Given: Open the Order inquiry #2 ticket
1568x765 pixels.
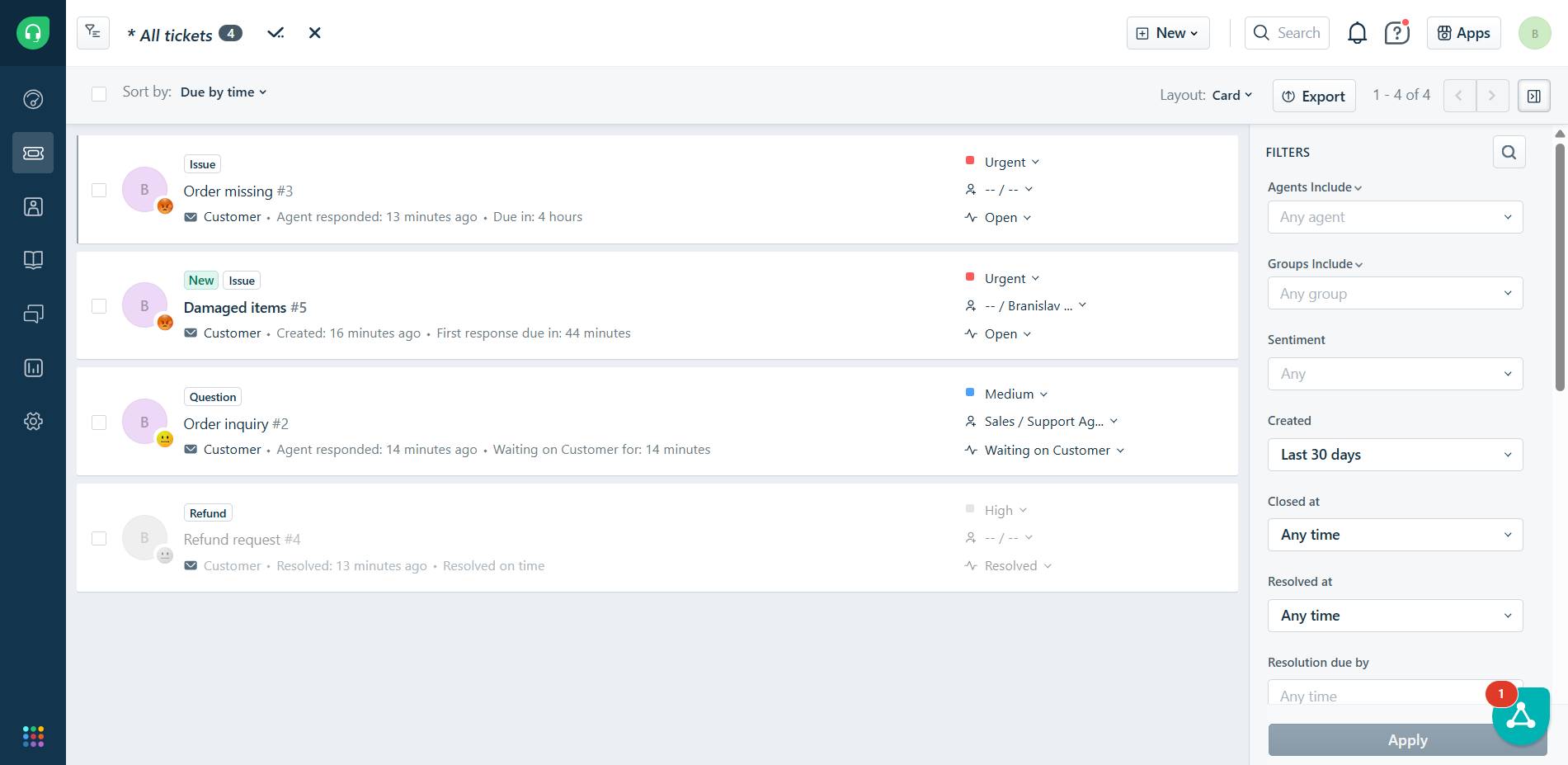Looking at the screenshot, I should pos(226,423).
